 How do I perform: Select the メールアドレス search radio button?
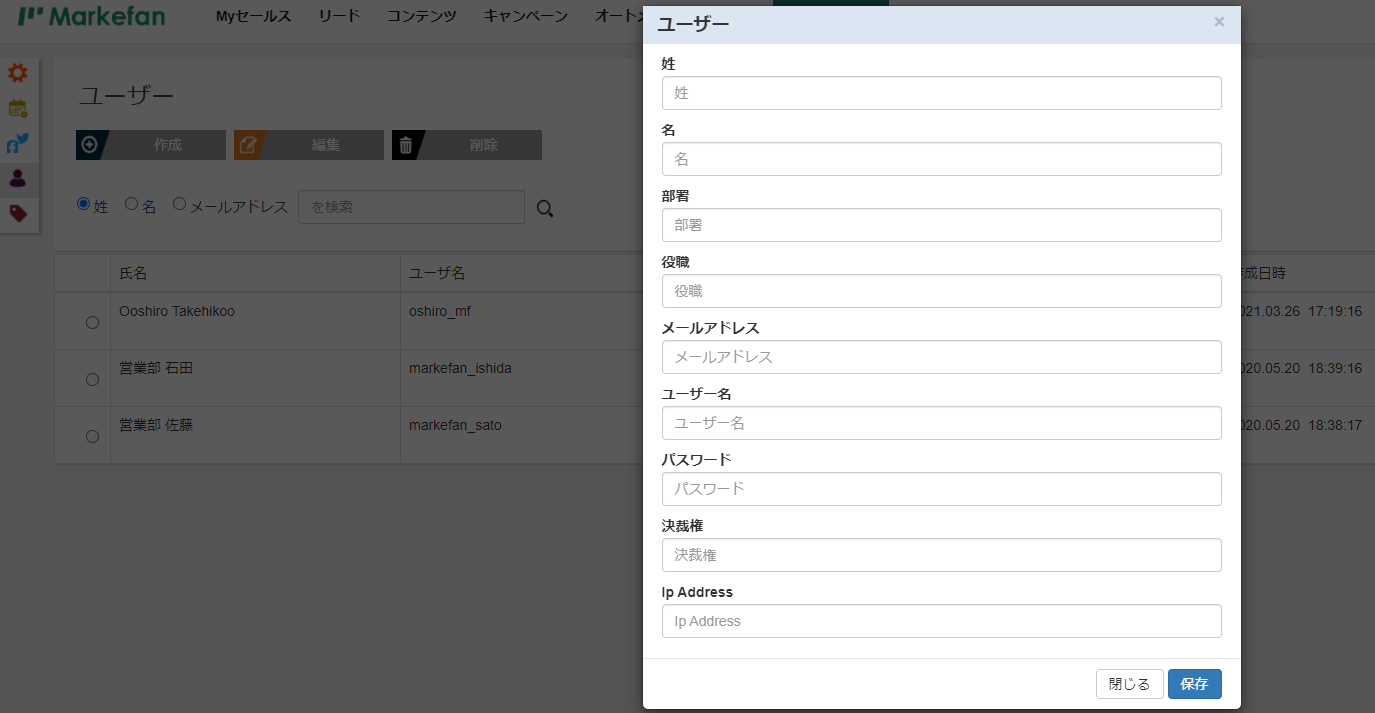(180, 204)
